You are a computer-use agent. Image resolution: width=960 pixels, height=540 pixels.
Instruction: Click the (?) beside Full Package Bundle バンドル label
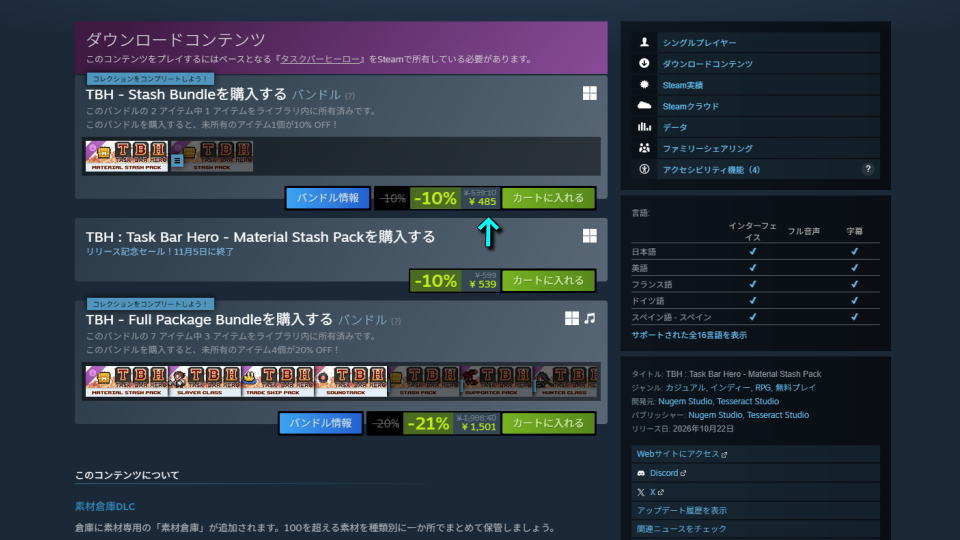coord(396,321)
